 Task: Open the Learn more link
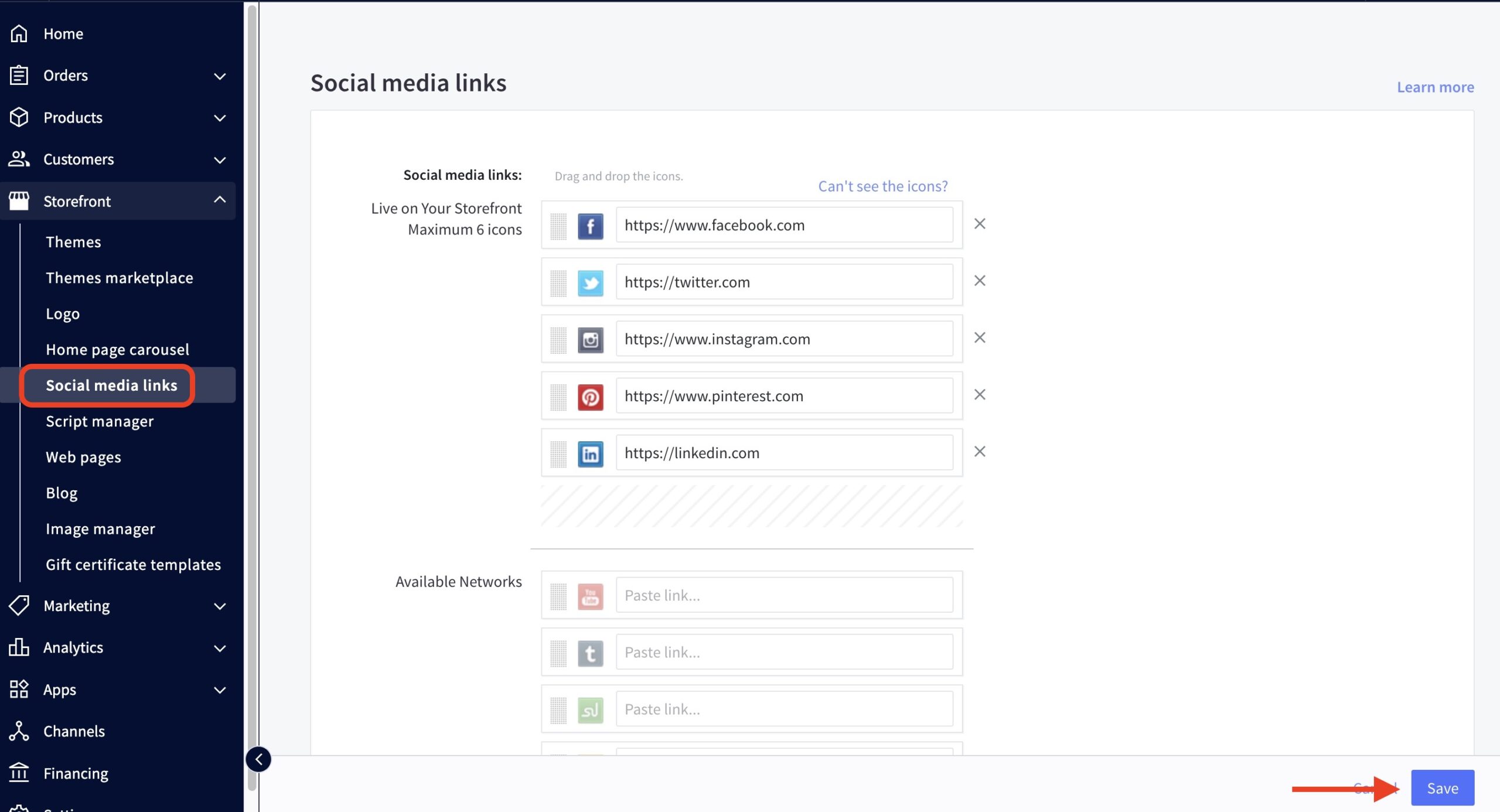click(x=1435, y=87)
